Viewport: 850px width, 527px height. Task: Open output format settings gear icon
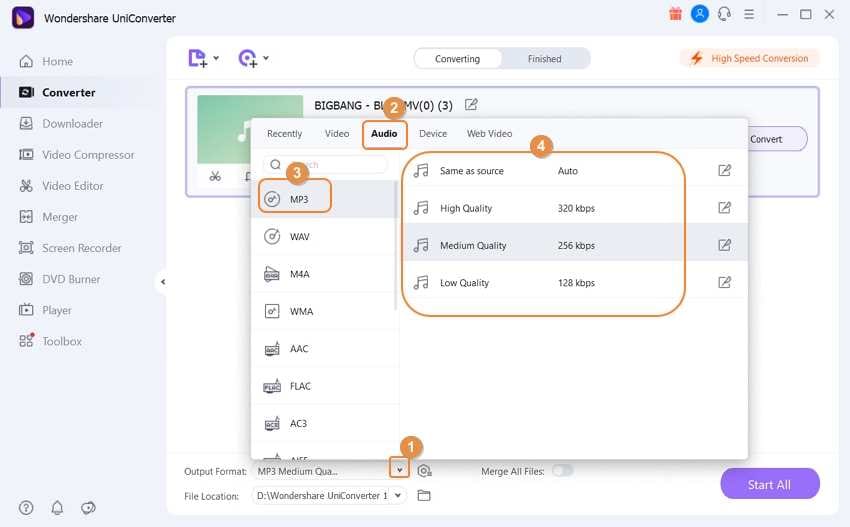[424, 471]
